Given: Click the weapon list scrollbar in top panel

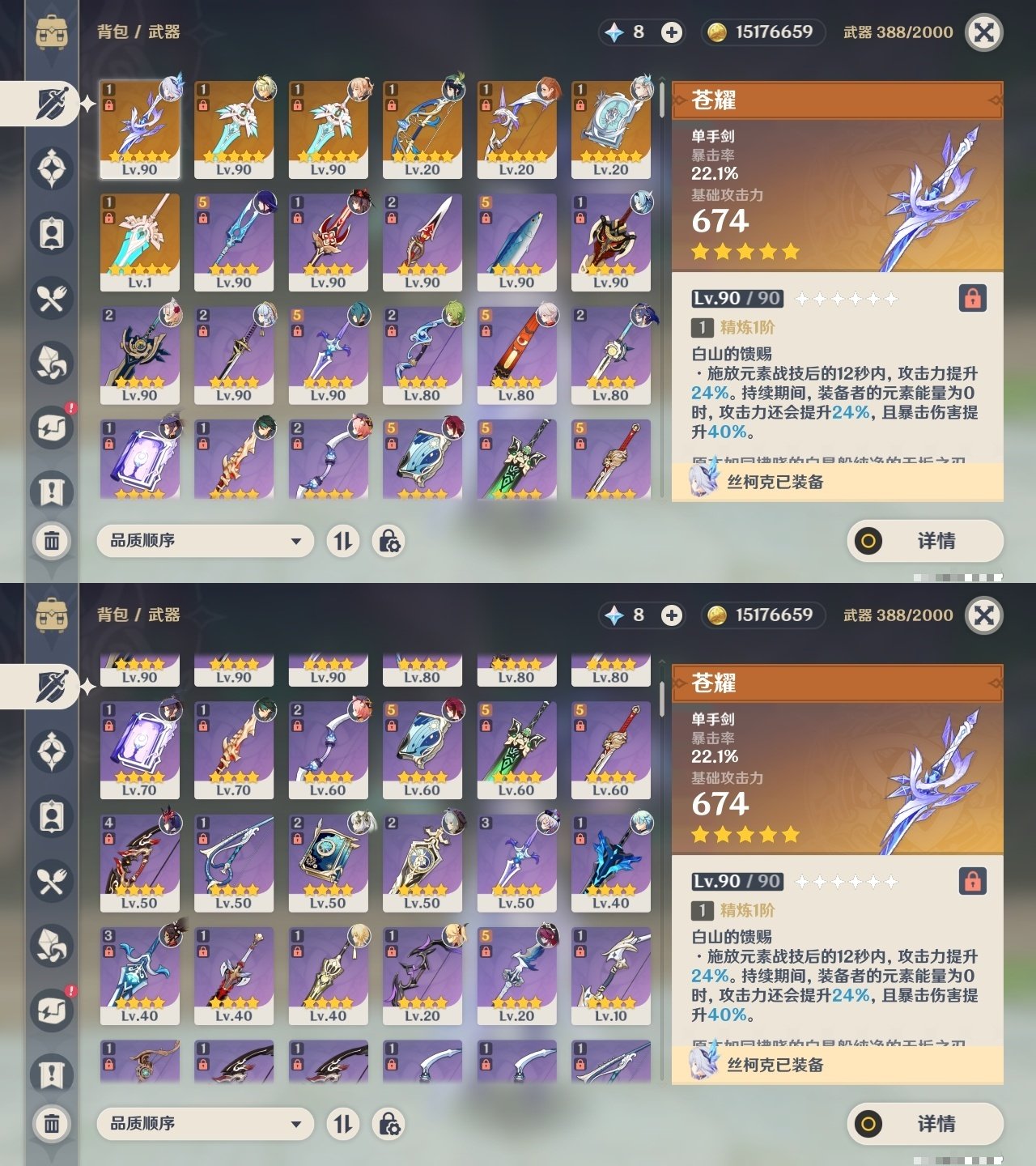Looking at the screenshot, I should tap(662, 101).
